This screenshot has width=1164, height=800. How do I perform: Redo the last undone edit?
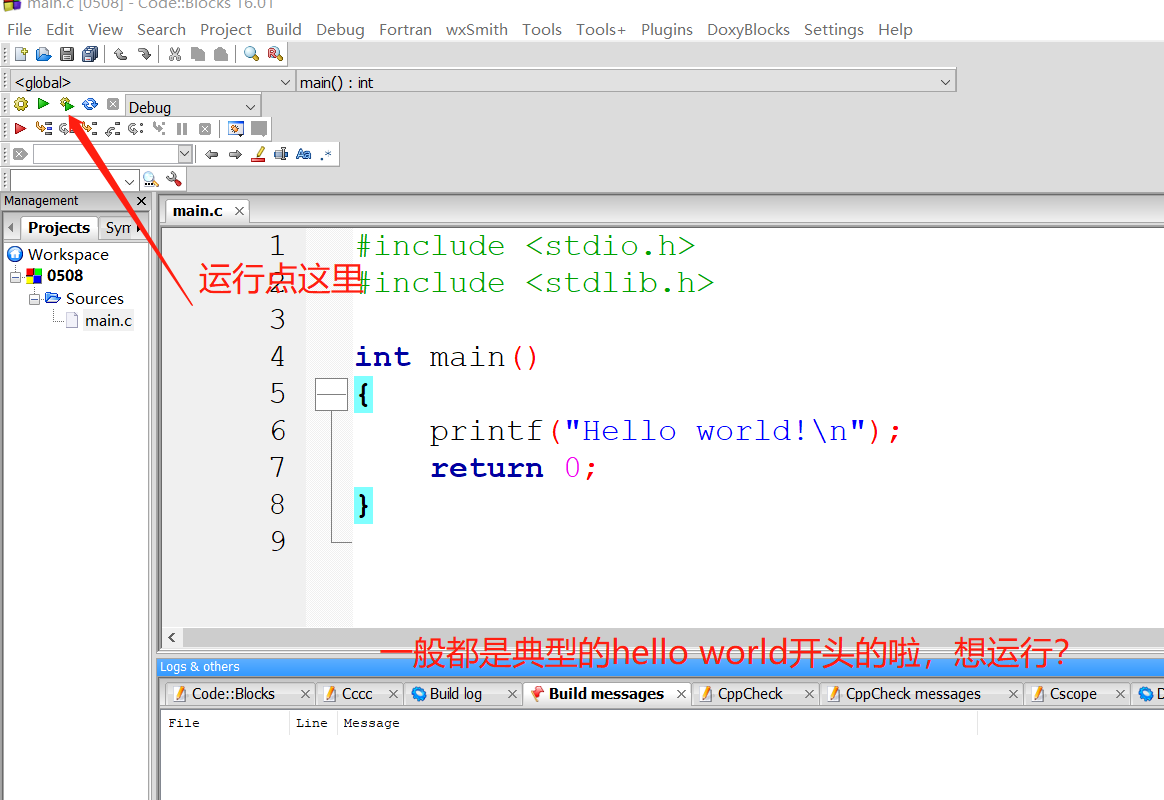pos(143,53)
